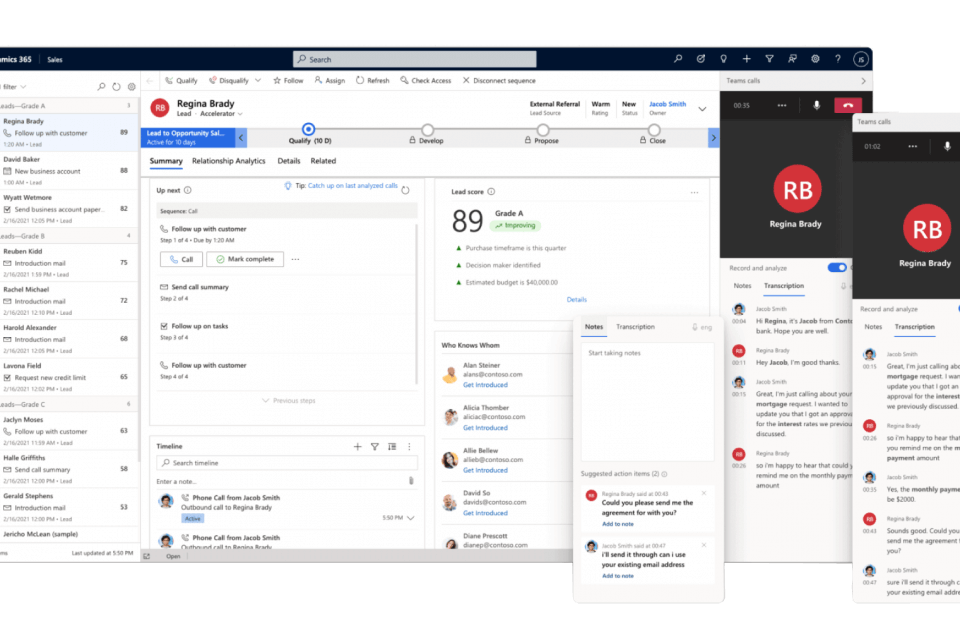
Task: Open the Accelerator dropdown under Regina Brady
Action: coord(222,114)
